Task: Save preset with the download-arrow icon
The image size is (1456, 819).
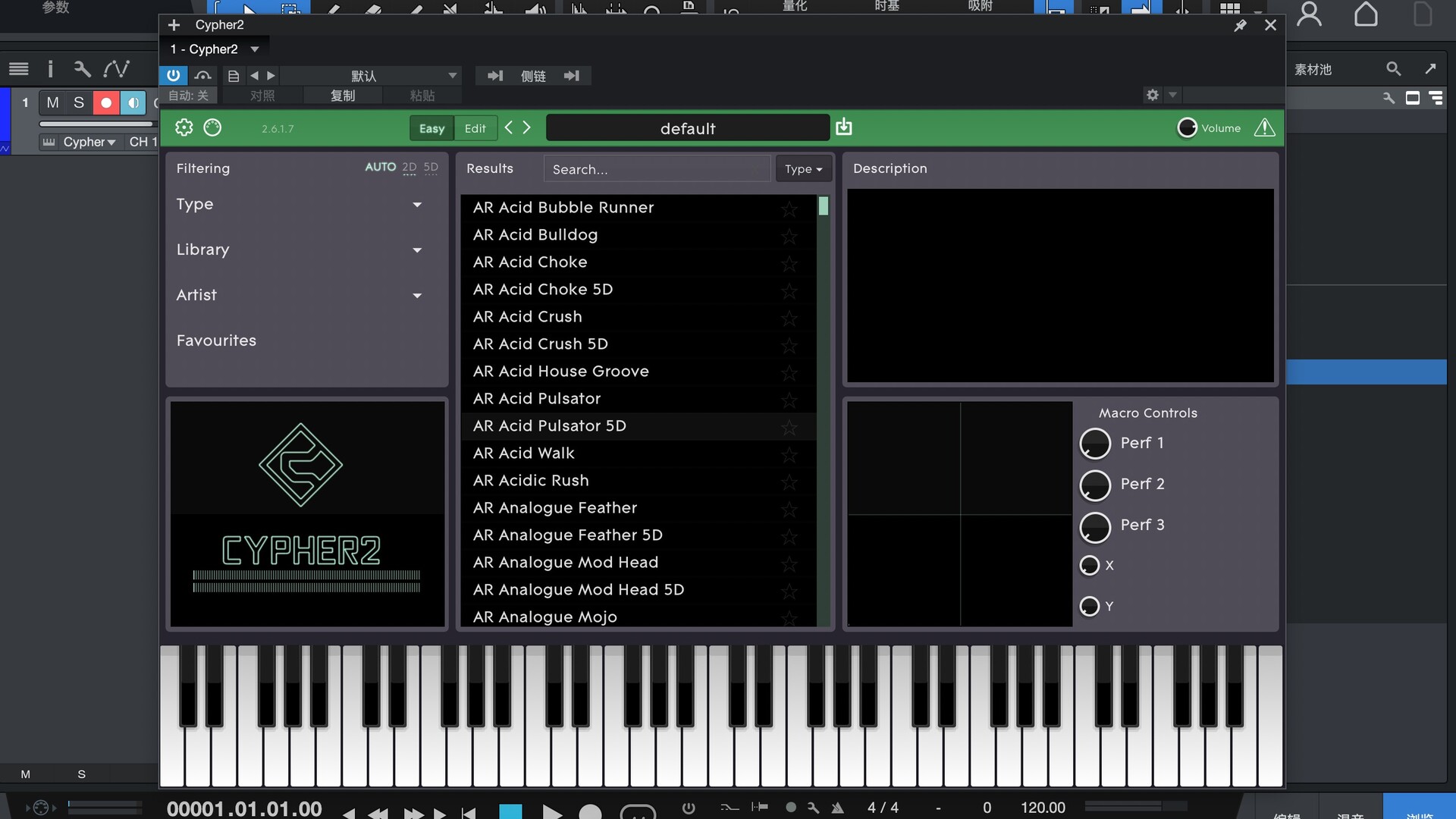Action: click(x=844, y=127)
